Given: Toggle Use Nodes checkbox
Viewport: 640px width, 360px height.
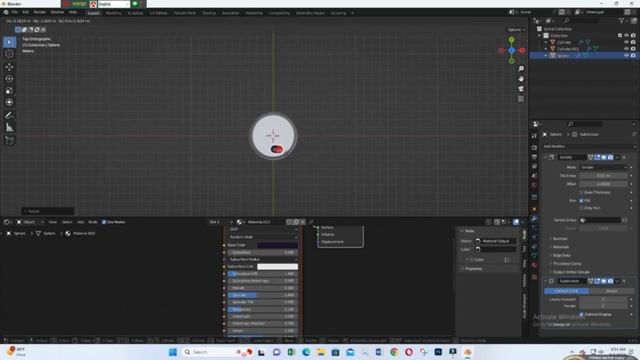Looking at the screenshot, I should point(104,222).
